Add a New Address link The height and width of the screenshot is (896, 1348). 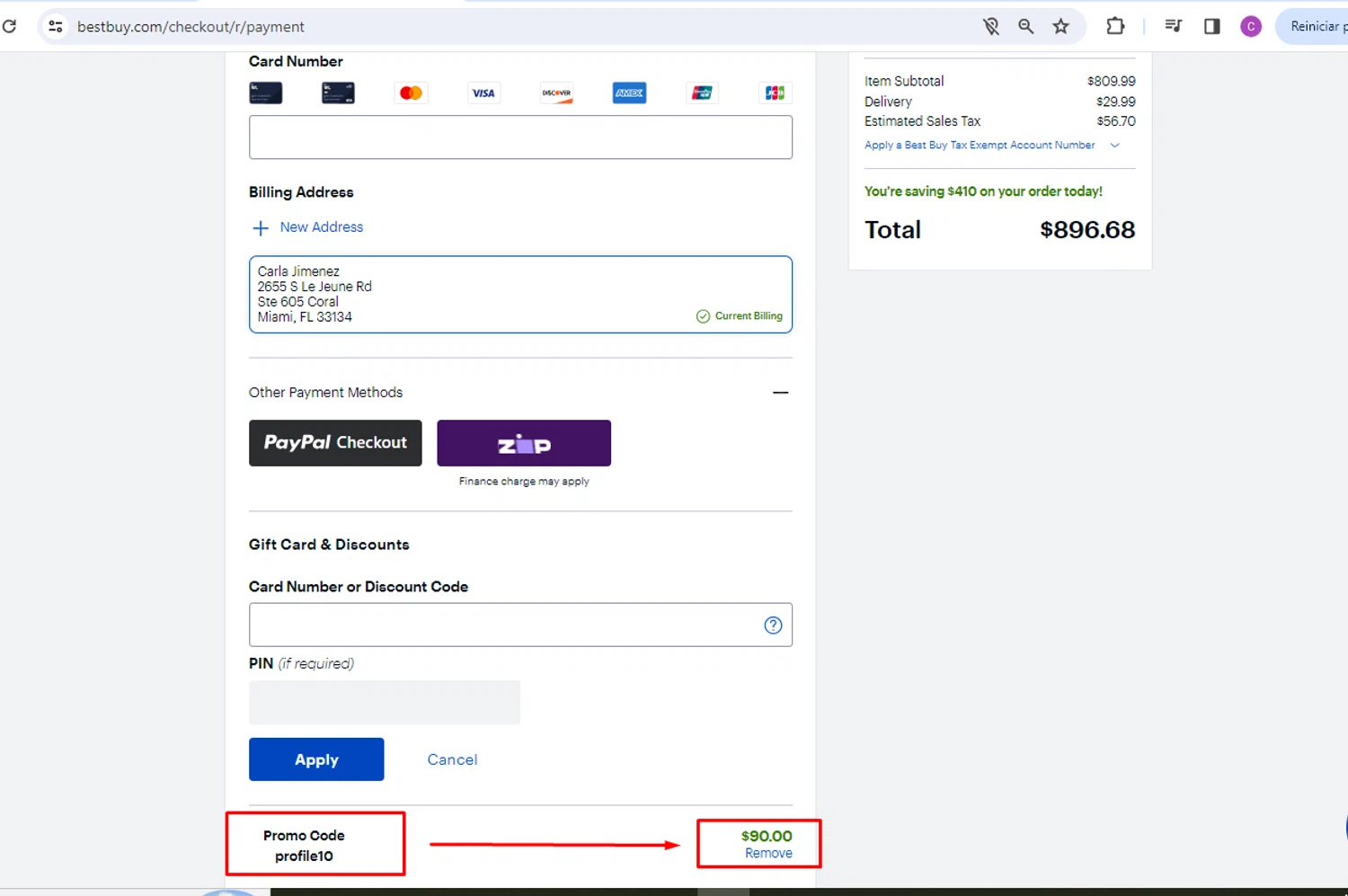click(322, 227)
